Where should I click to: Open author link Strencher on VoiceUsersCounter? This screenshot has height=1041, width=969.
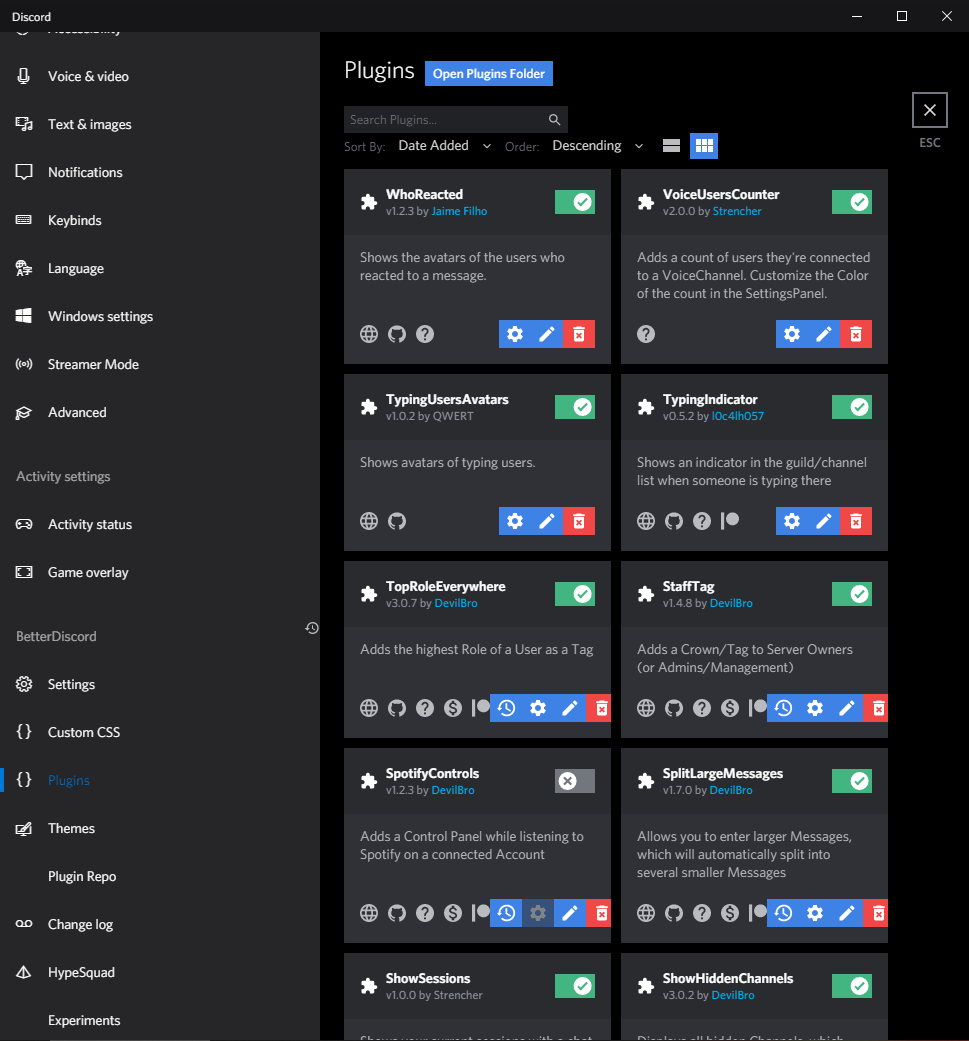click(x=737, y=211)
